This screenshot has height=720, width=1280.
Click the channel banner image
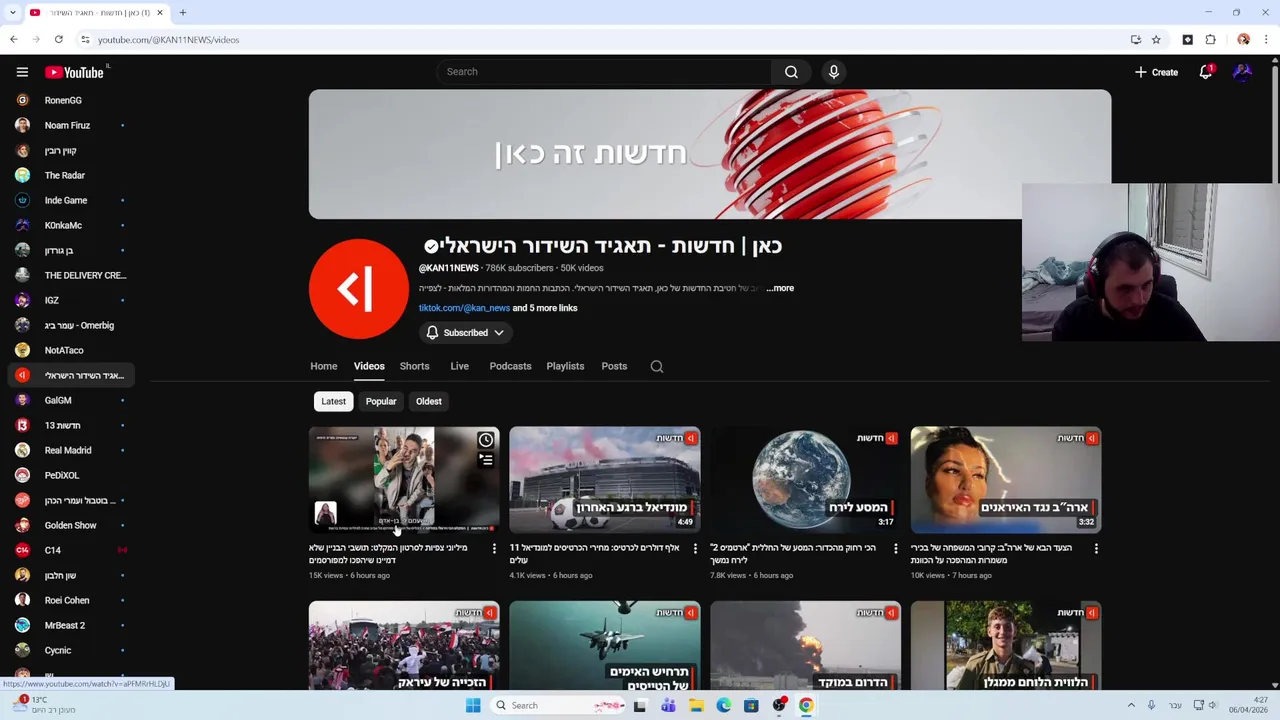coord(710,155)
